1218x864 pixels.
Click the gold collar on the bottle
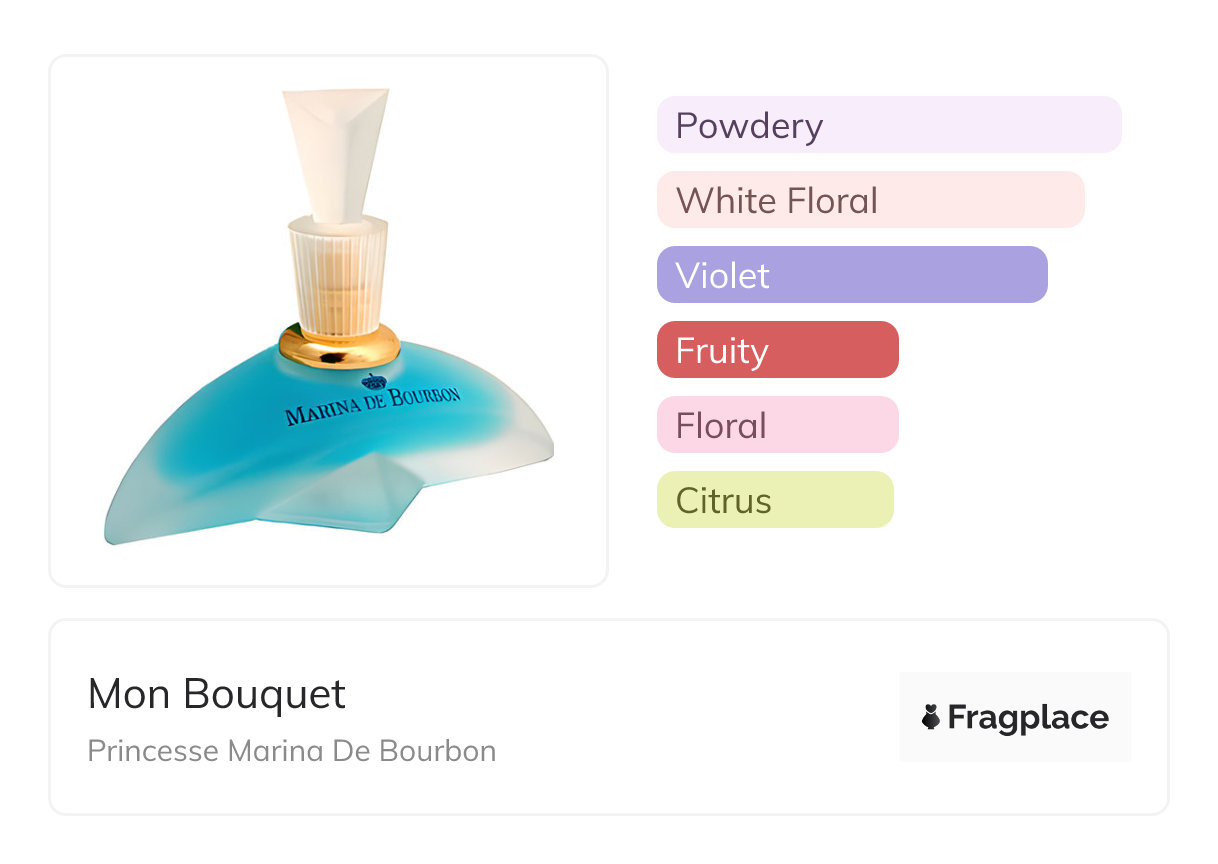coord(340,346)
